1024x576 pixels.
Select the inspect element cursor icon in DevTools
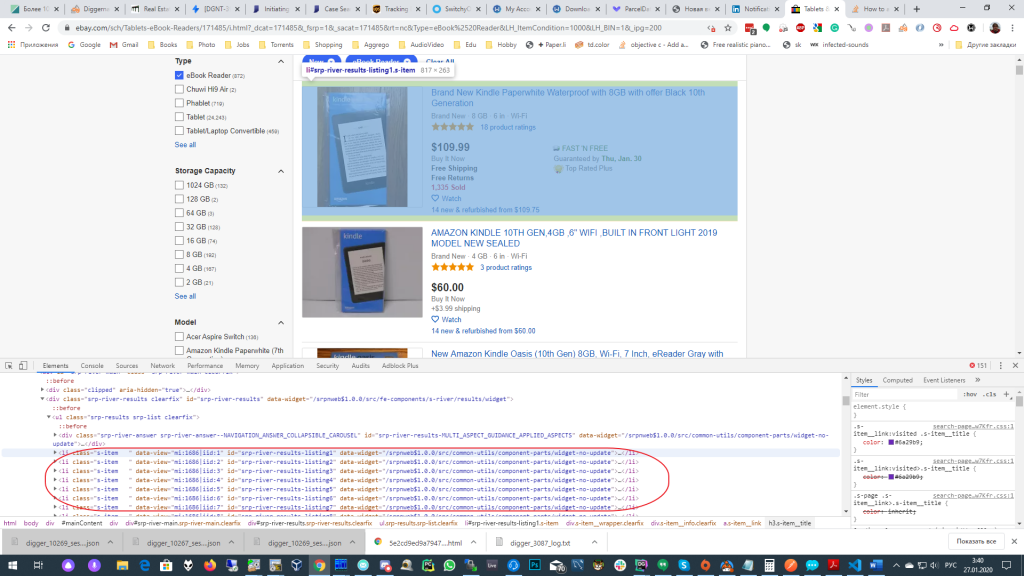click(8, 365)
